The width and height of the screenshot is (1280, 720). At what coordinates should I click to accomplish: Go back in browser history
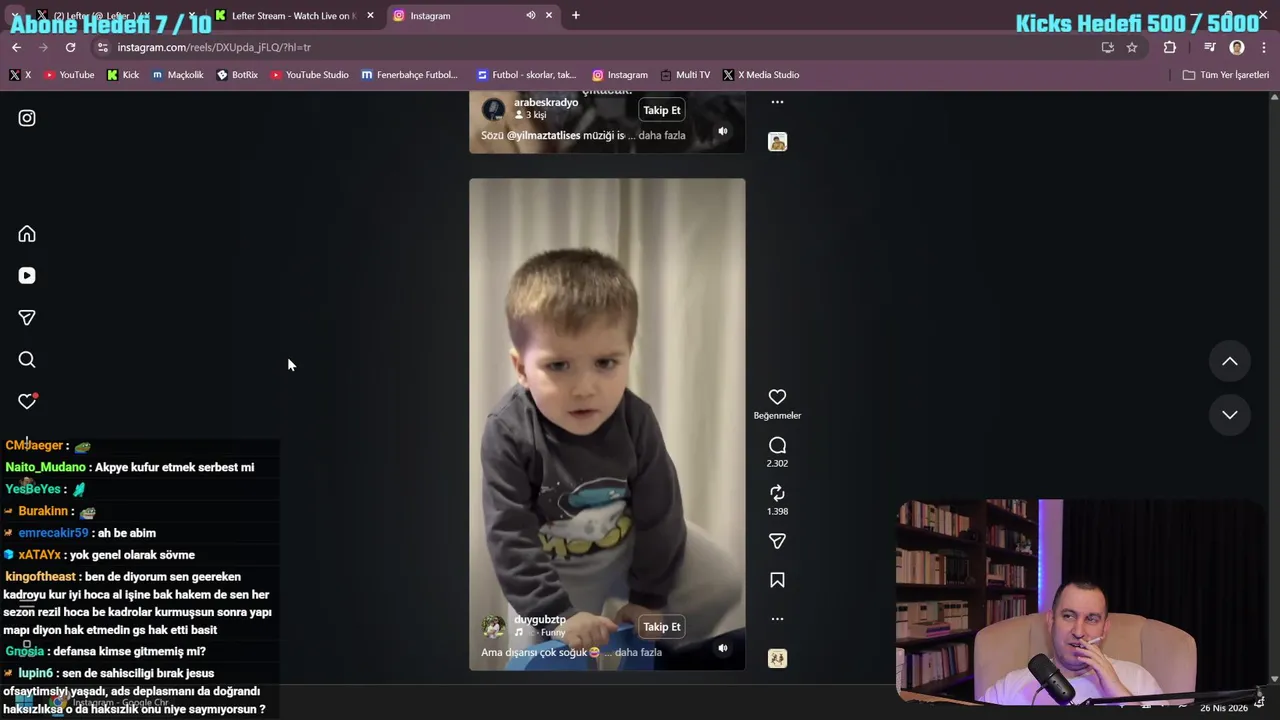(x=16, y=47)
